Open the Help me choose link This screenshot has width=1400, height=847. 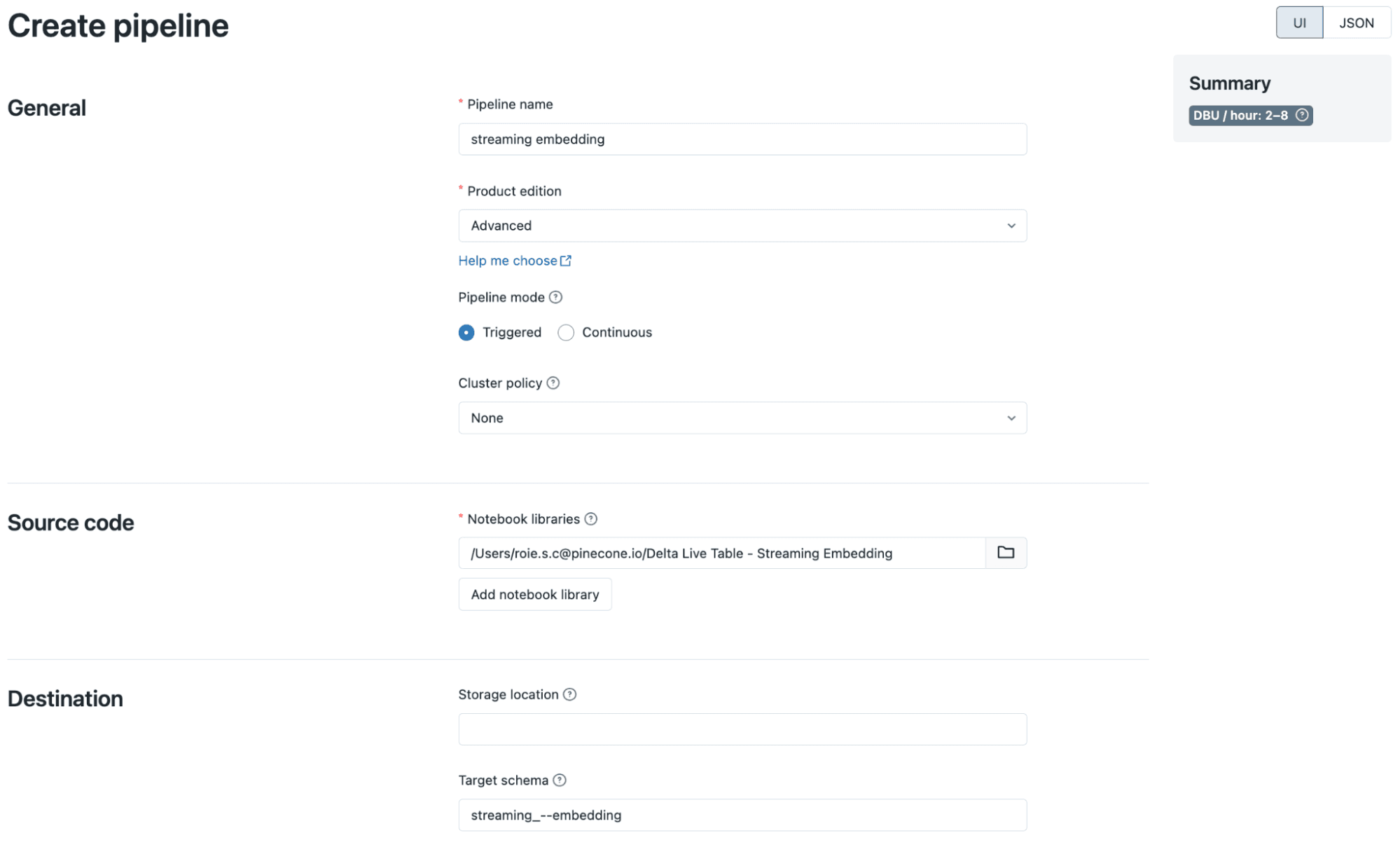(x=508, y=260)
